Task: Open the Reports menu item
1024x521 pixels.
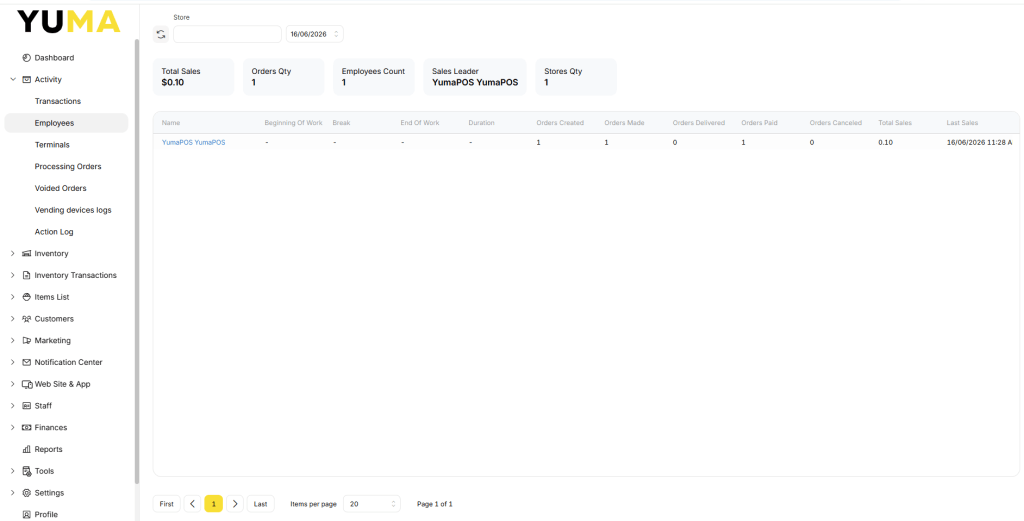Action: pos(48,449)
